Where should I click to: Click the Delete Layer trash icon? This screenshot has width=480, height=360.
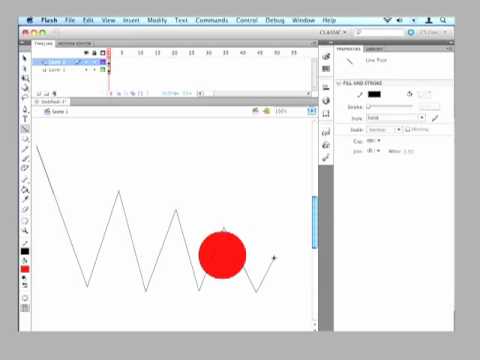click(54, 94)
